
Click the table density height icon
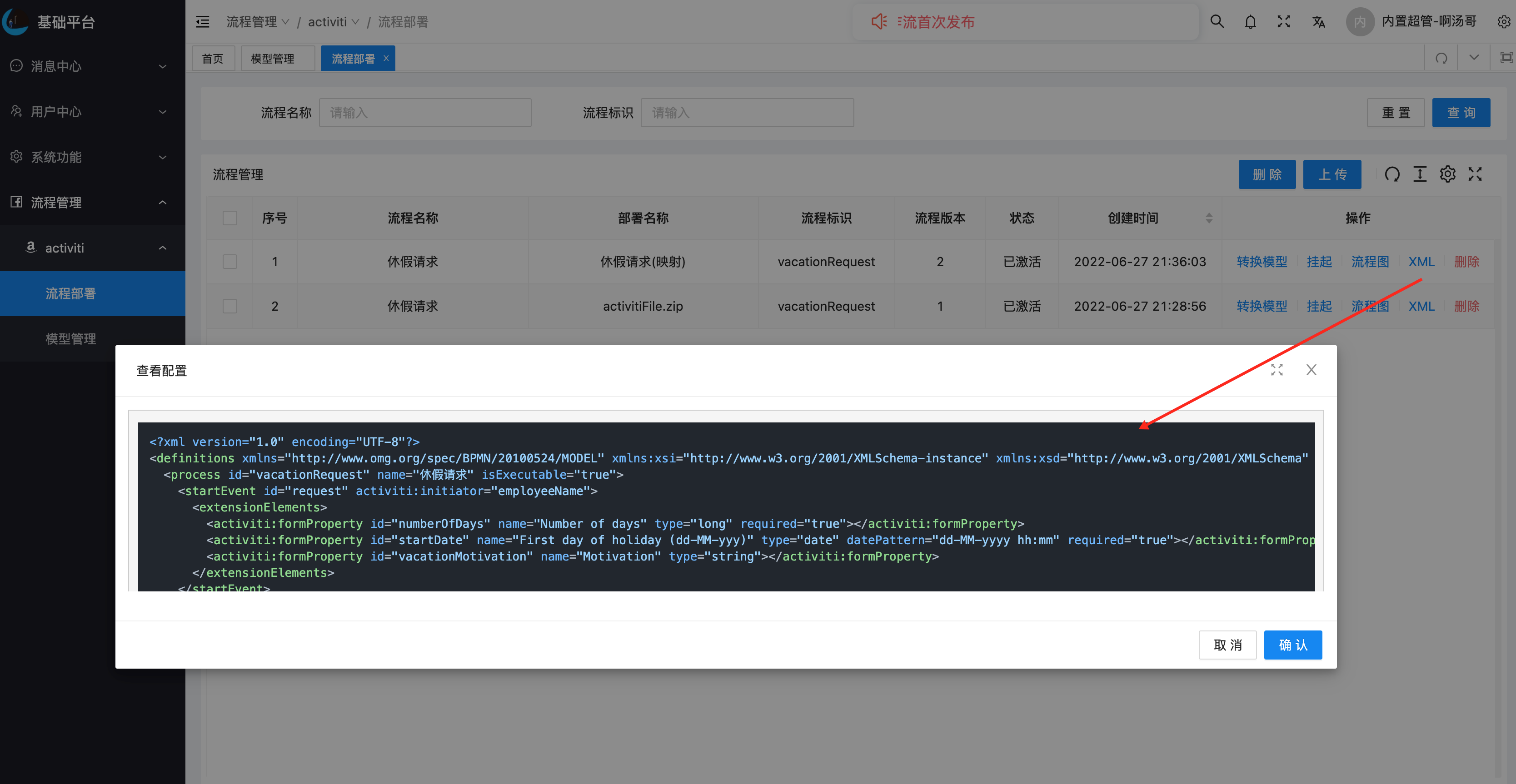coord(1420,174)
